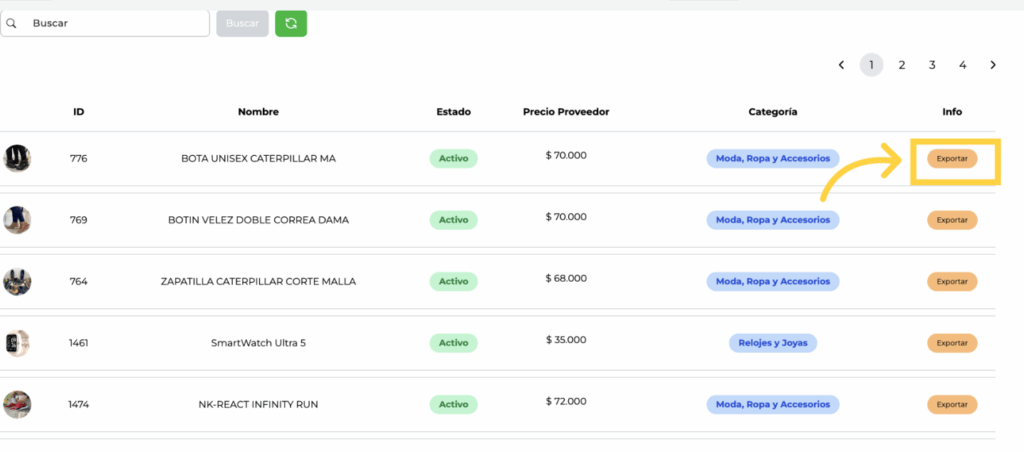This screenshot has width=1024, height=452.
Task: Export the Botin Velez Doble Correa product
Action: point(952,220)
